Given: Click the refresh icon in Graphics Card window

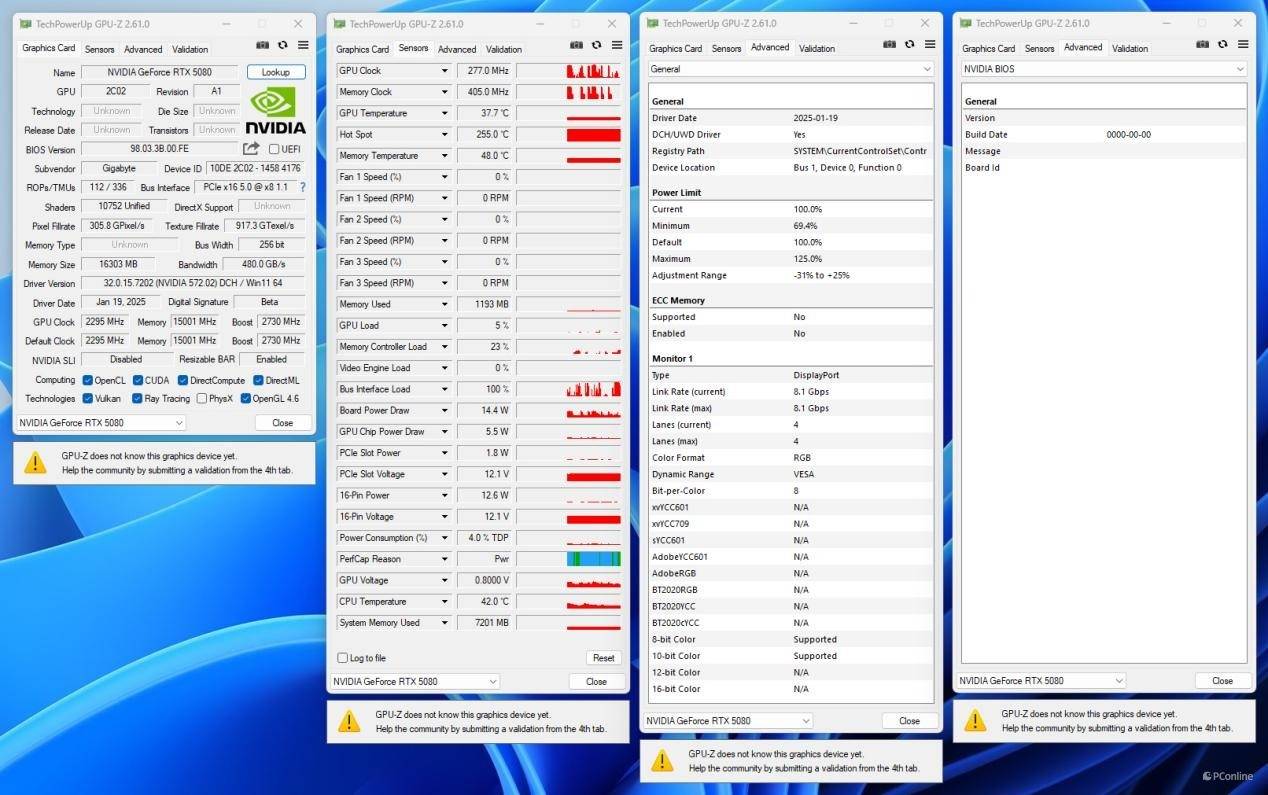Looking at the screenshot, I should (283, 45).
